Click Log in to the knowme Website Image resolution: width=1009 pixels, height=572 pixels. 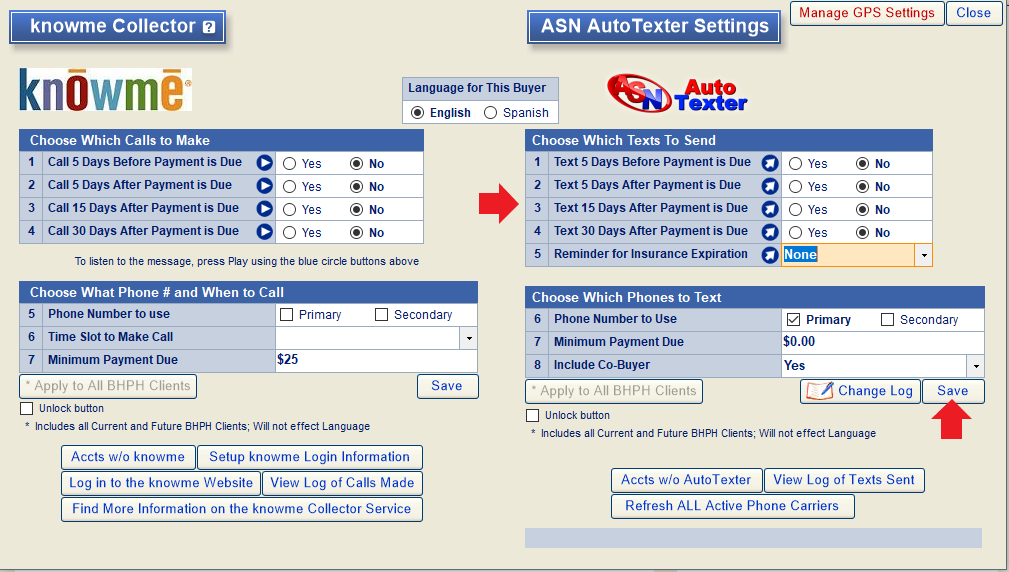(x=161, y=483)
